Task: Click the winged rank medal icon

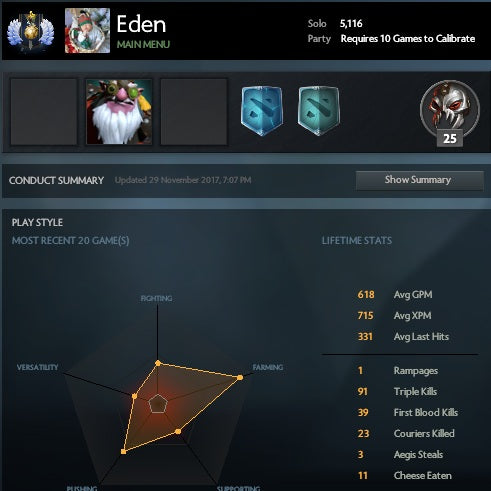Action: 31,31
